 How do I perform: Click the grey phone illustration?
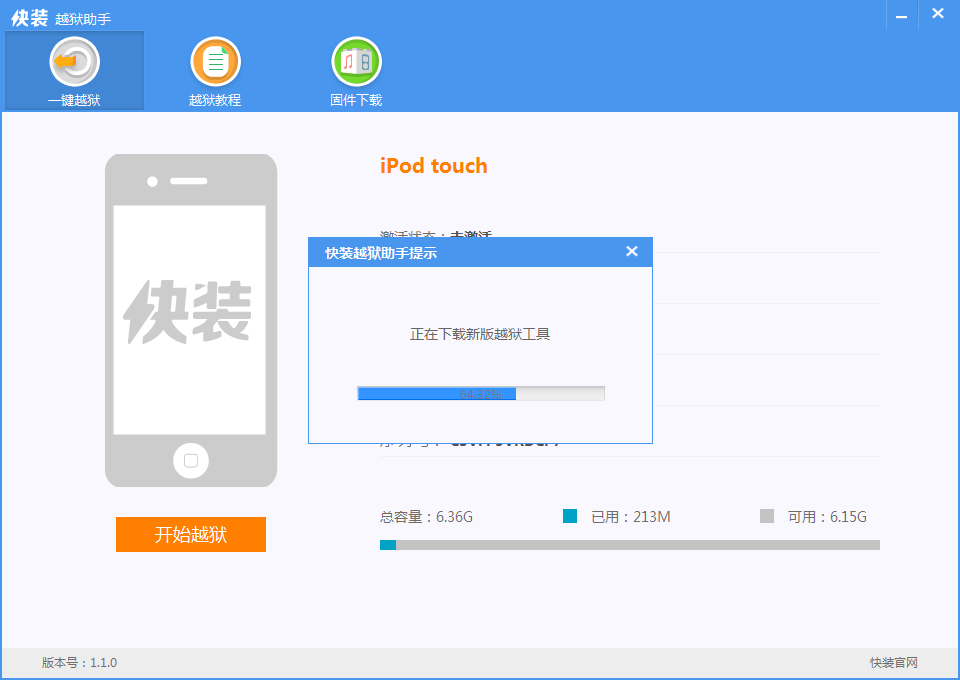(x=191, y=320)
